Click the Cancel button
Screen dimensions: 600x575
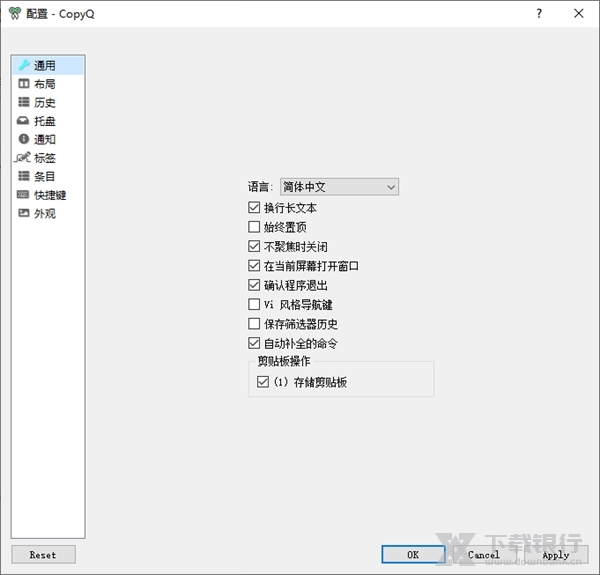point(484,554)
